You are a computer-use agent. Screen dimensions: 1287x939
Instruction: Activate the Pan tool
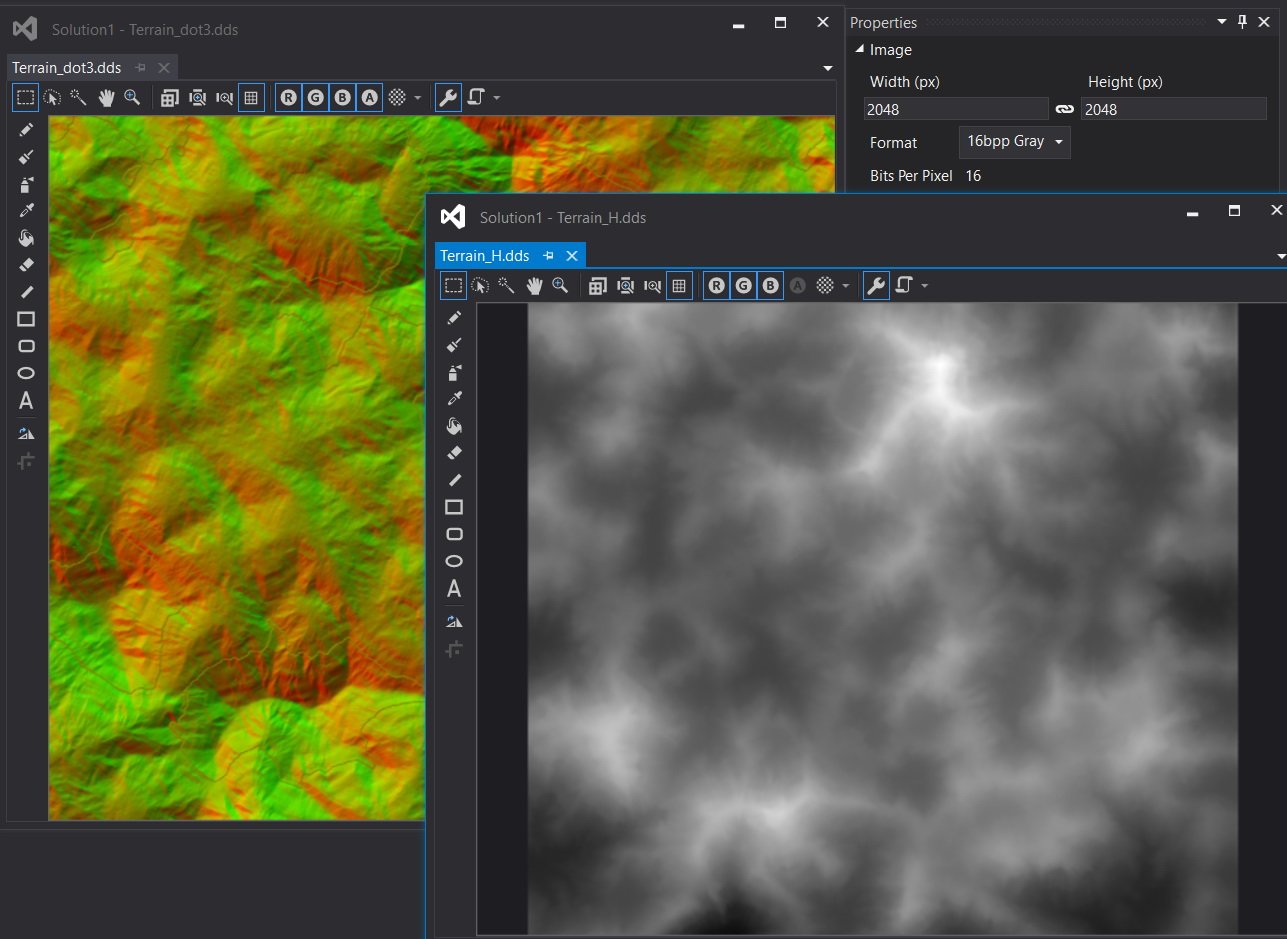click(x=107, y=97)
